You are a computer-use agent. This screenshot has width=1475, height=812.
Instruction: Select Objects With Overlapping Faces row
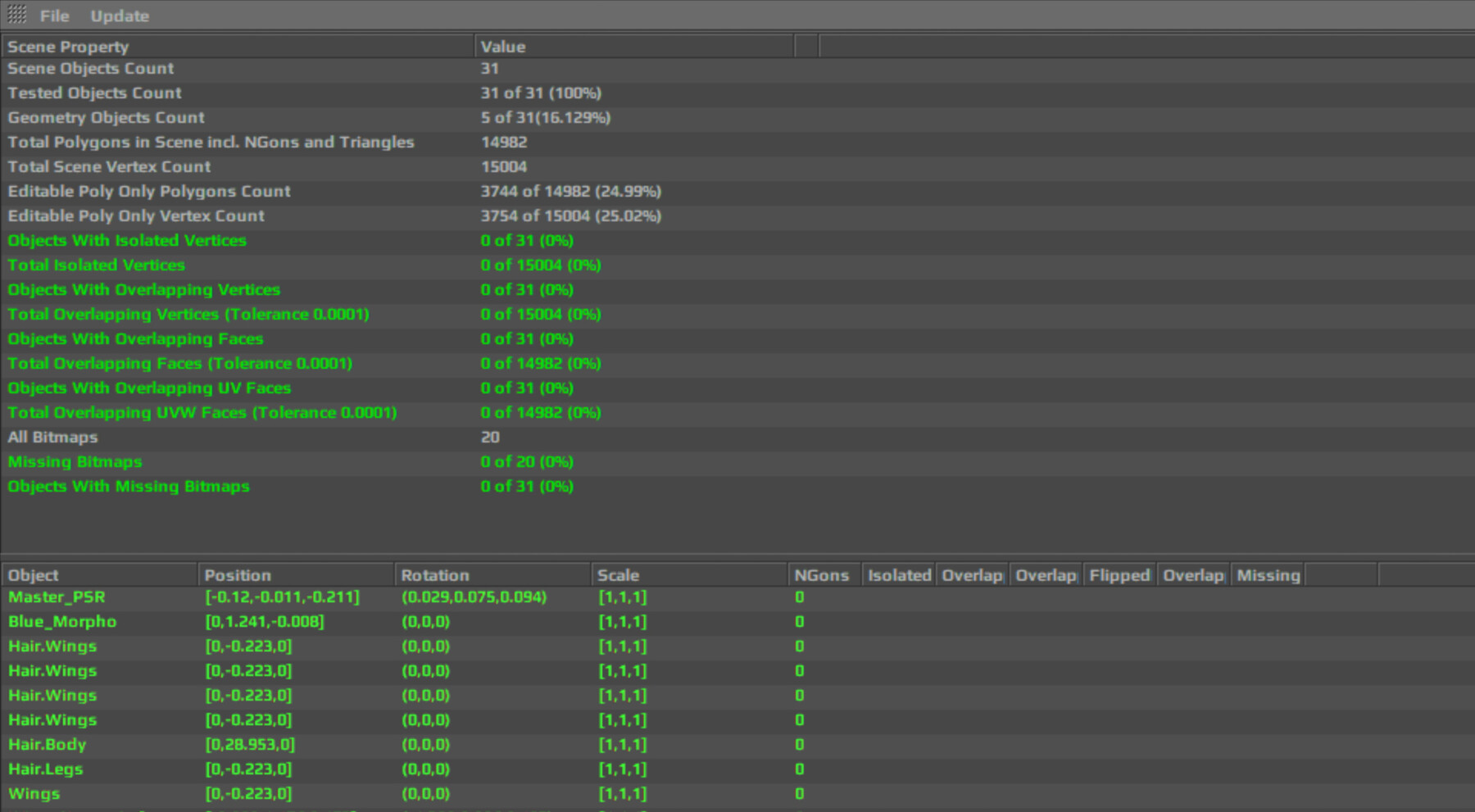737,339
